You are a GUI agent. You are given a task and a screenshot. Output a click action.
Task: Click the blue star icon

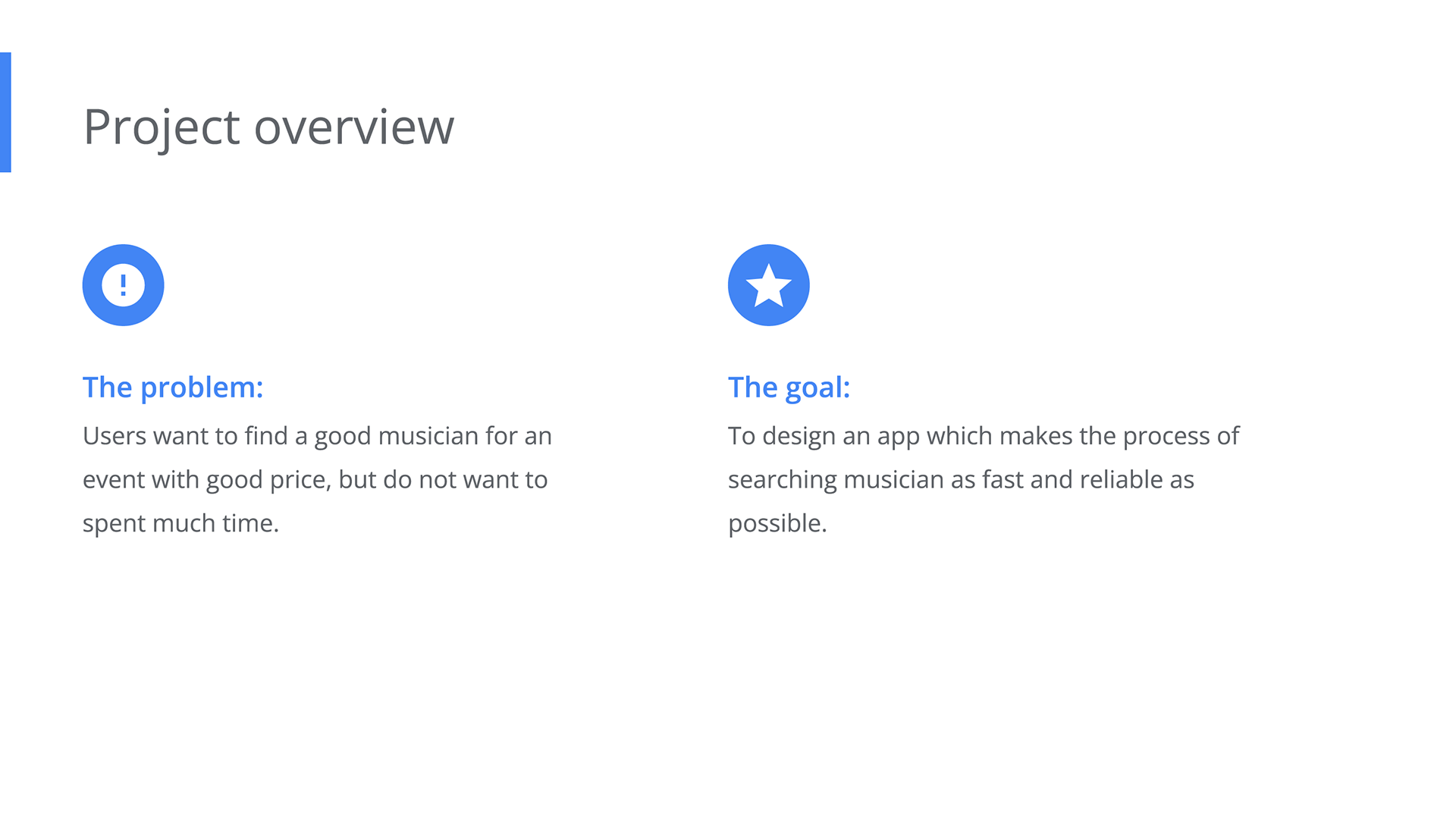click(768, 285)
